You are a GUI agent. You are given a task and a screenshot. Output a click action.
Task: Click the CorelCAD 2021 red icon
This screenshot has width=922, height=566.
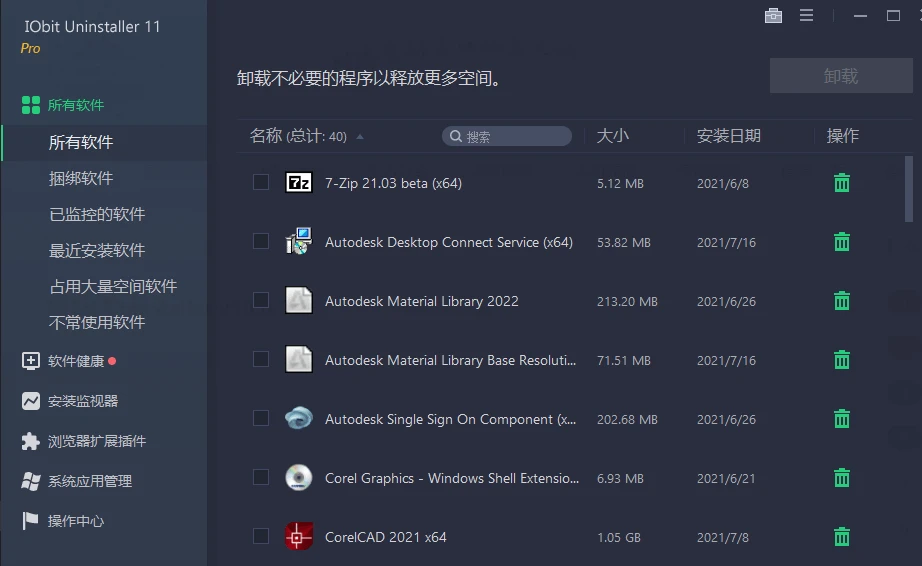(299, 536)
